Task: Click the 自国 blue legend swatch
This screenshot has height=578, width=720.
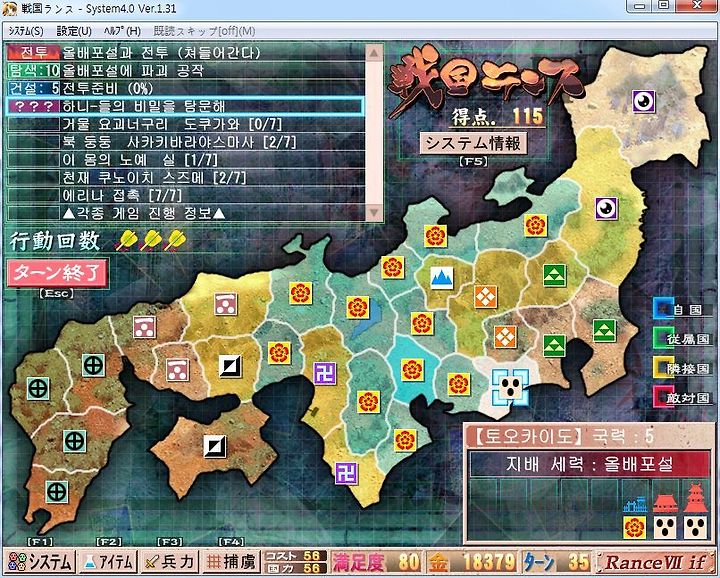Action: tap(663, 308)
